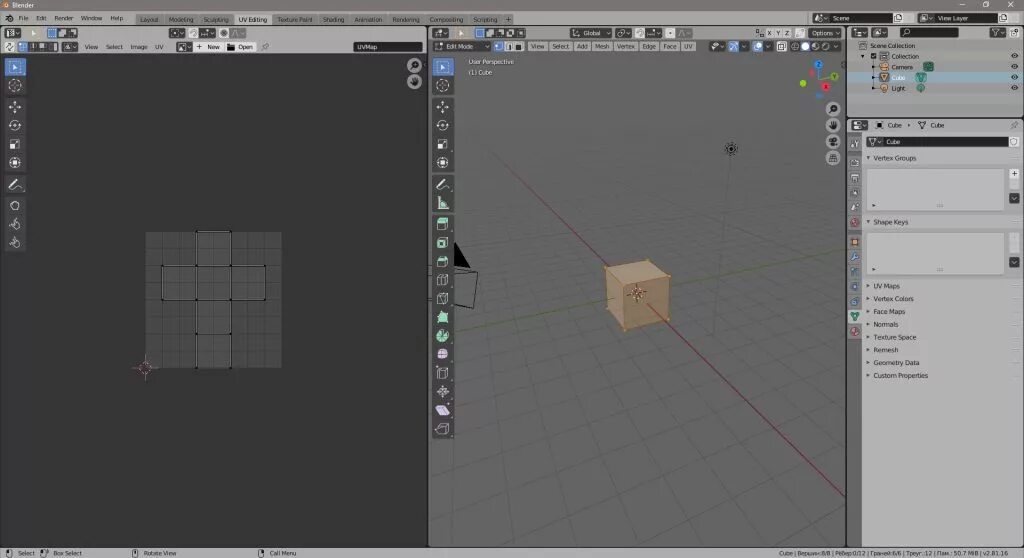
Task: Expand the UV Maps panel
Action: coord(886,286)
